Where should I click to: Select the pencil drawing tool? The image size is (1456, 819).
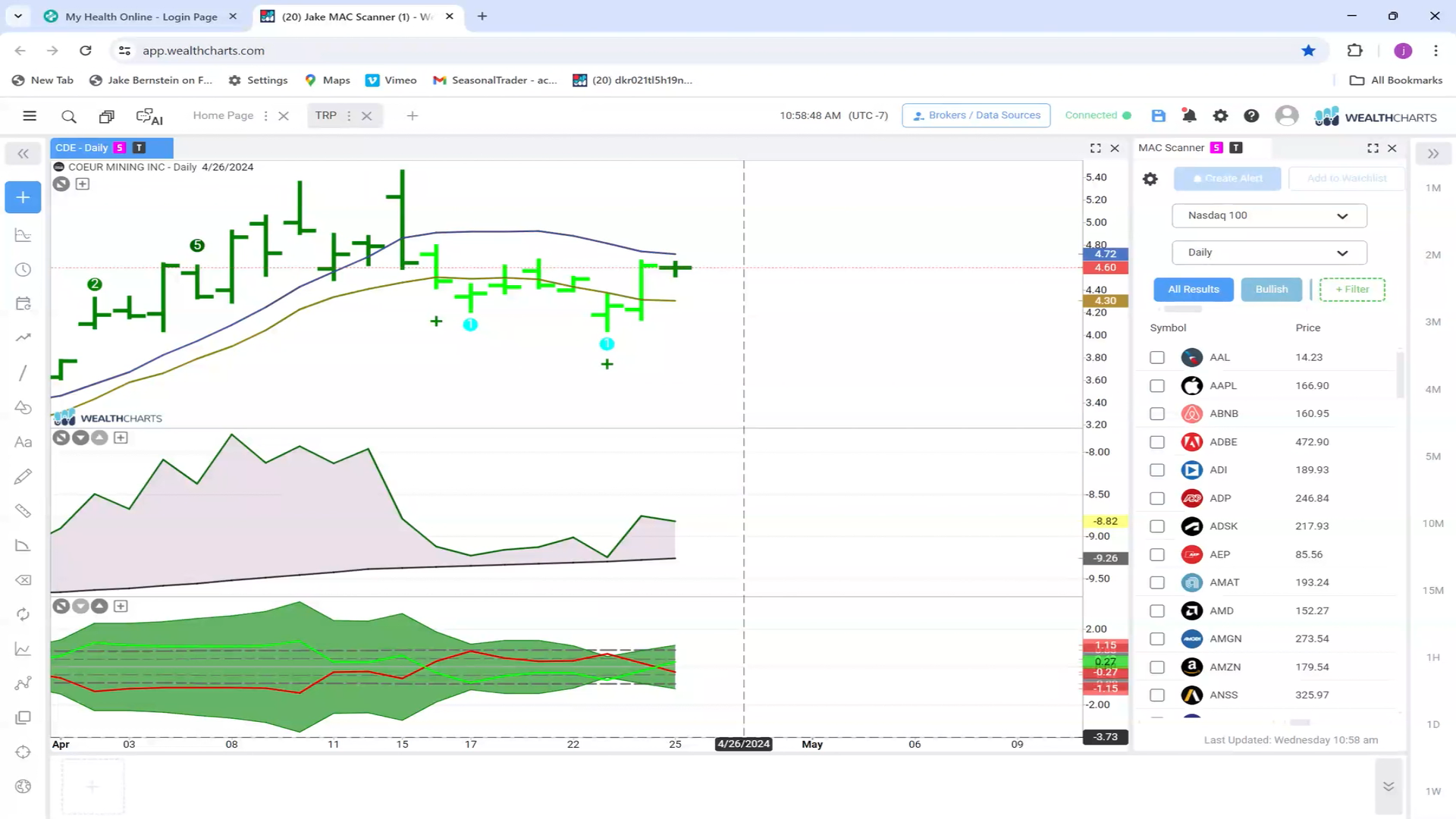(23, 476)
